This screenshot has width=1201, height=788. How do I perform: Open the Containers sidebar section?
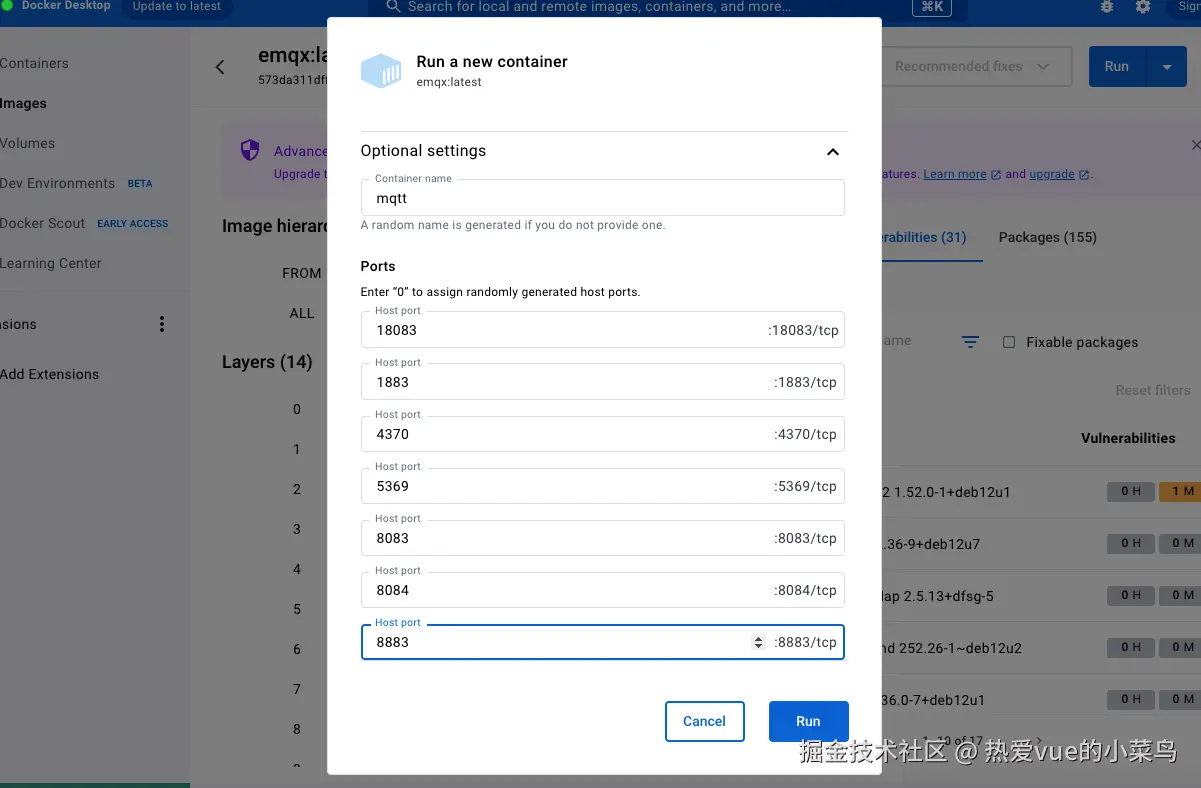[34, 63]
